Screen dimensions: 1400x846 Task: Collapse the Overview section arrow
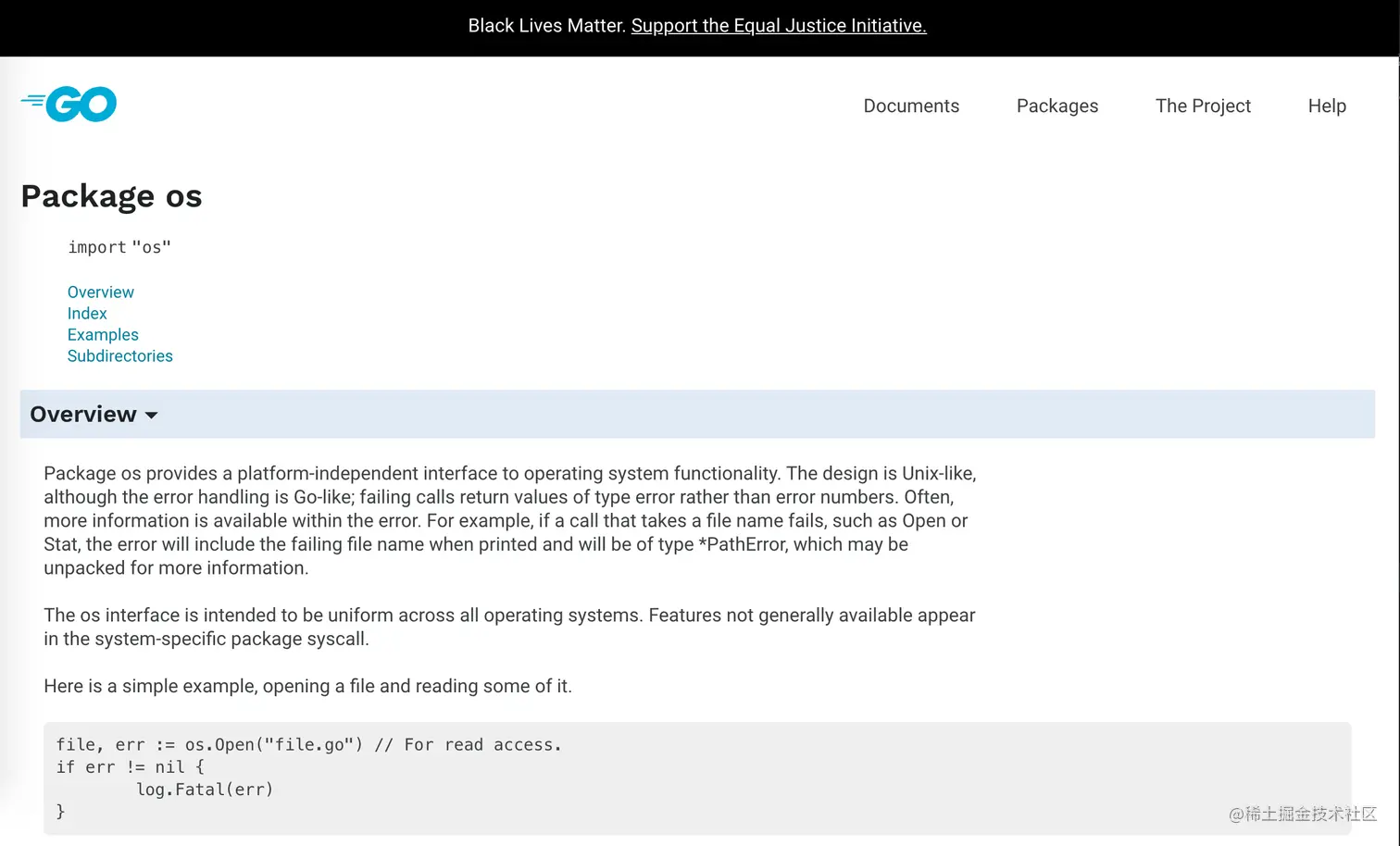coord(152,416)
